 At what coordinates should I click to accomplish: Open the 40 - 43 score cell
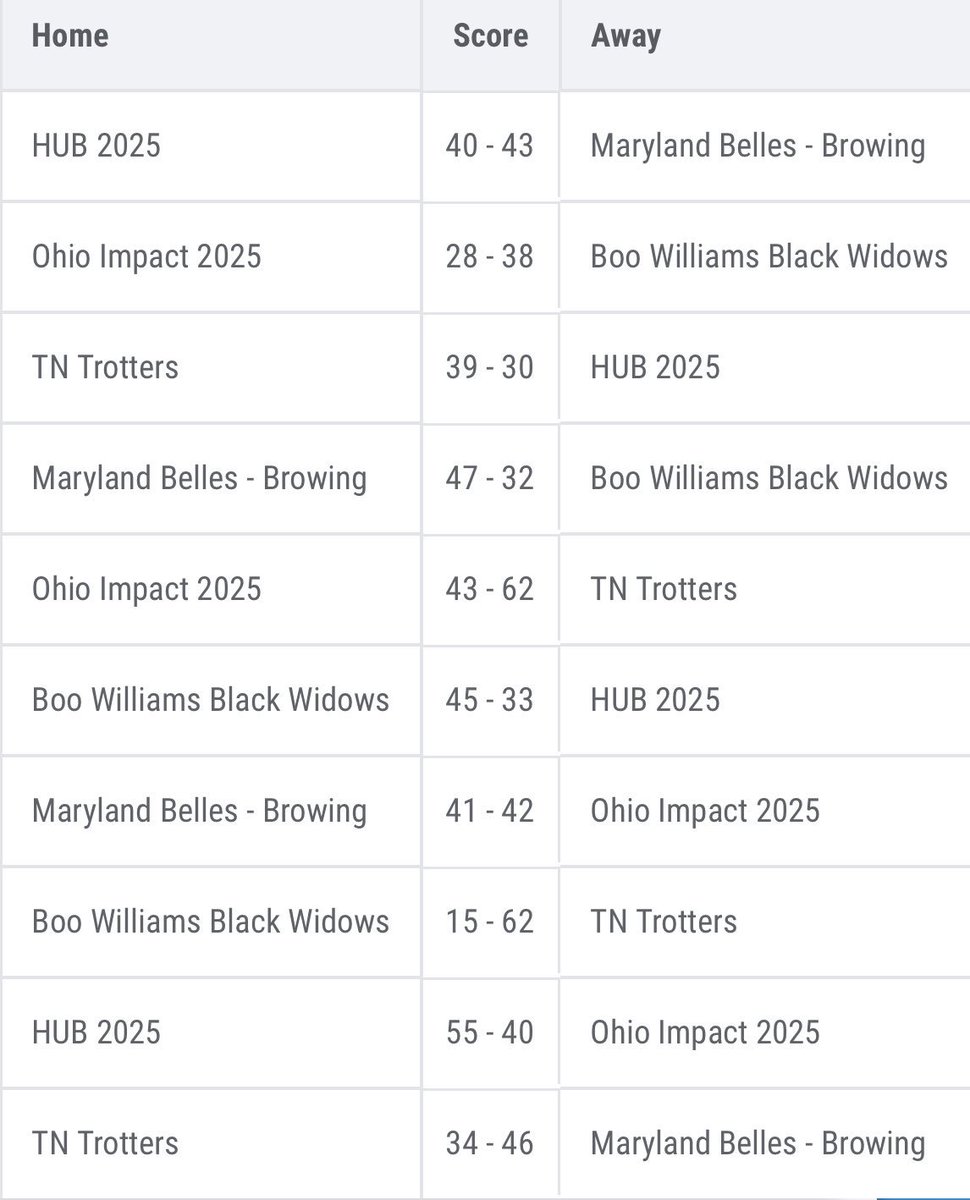490,146
